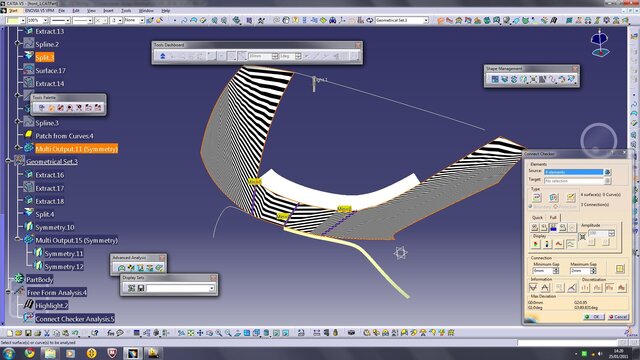
Task: Select Patch from Curves.4 tree item
Action: (x=64, y=136)
